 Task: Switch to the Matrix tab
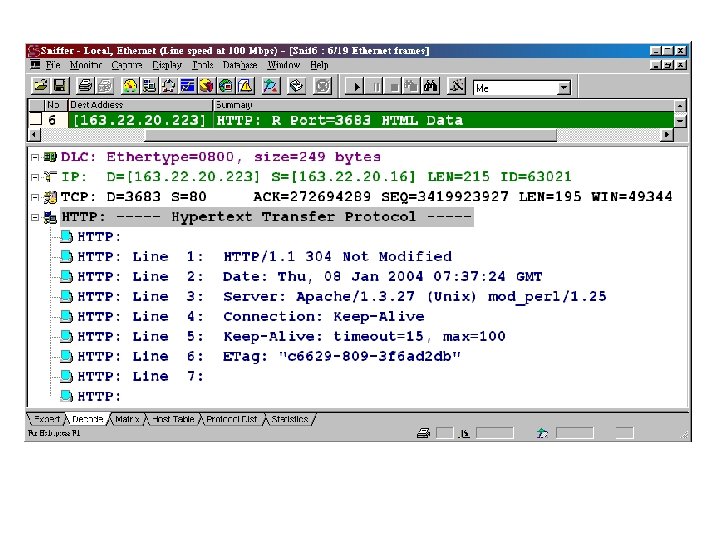pos(127,419)
